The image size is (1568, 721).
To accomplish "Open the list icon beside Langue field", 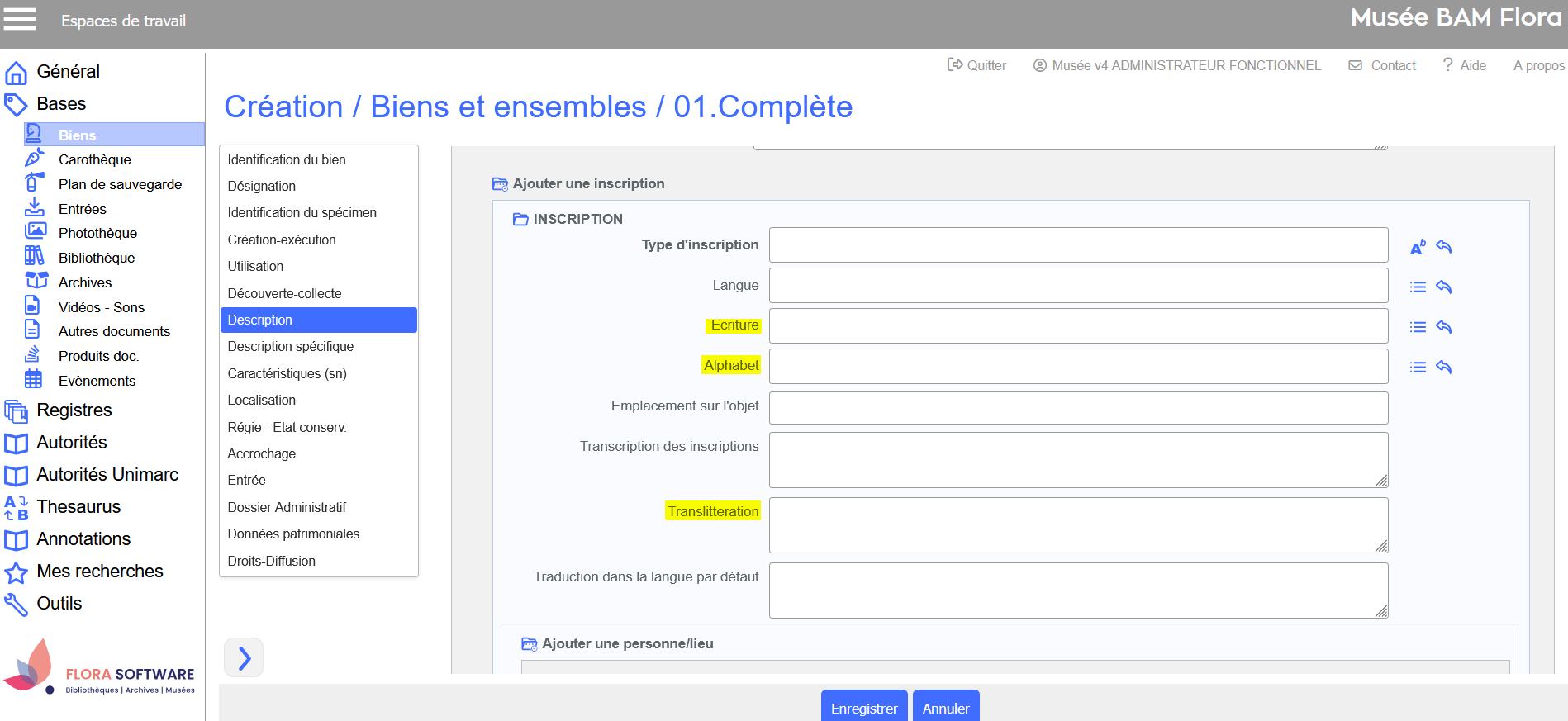I will coord(1418,287).
